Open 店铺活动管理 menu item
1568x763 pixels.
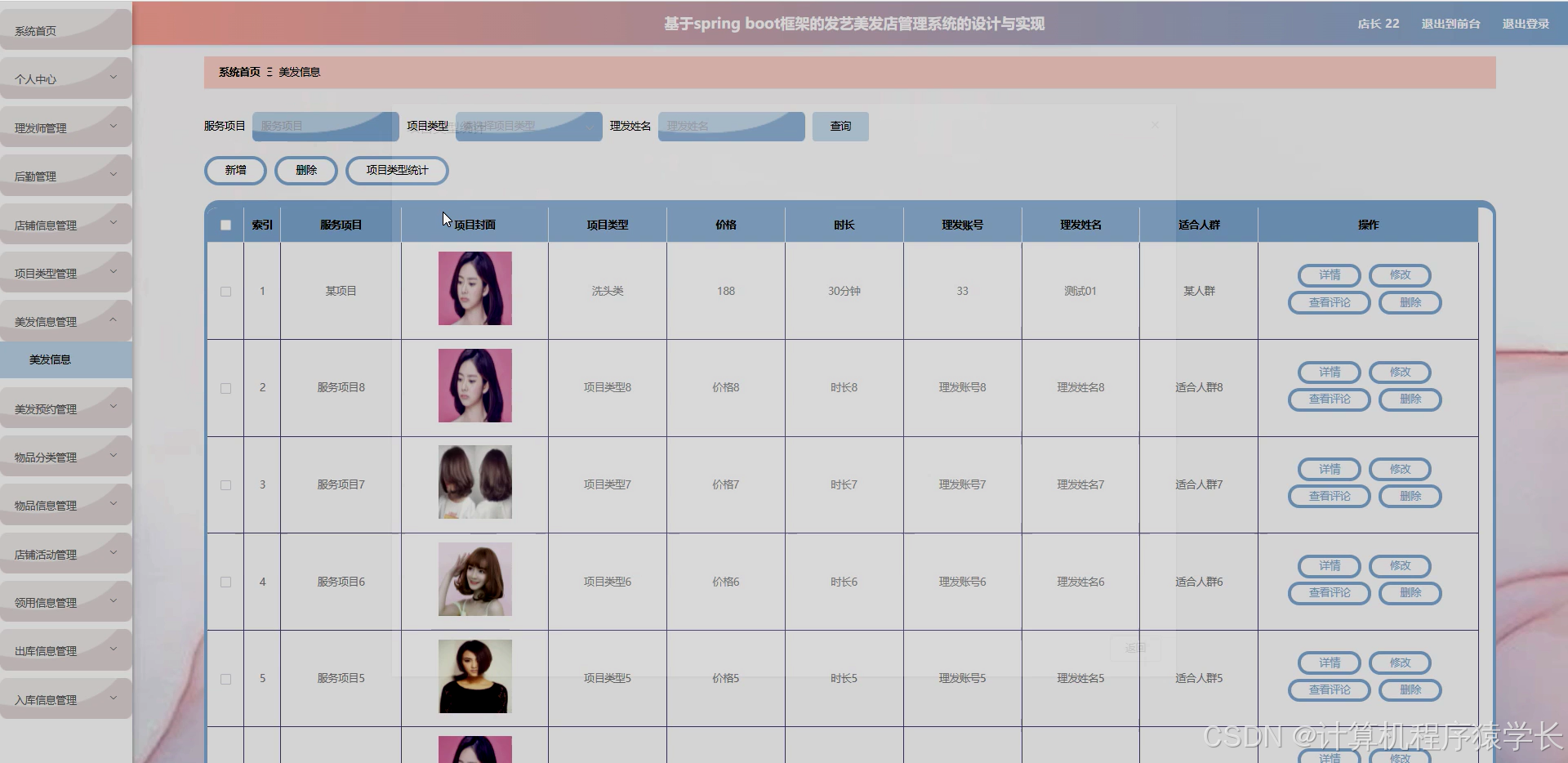tap(65, 554)
